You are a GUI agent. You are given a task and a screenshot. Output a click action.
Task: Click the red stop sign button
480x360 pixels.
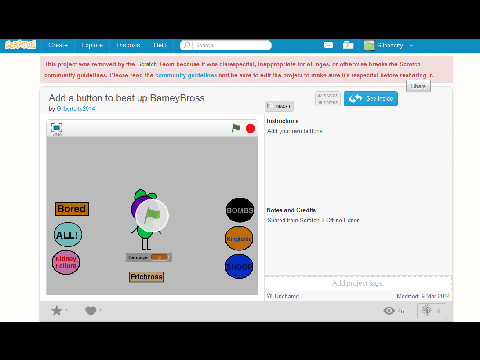pyautogui.click(x=250, y=128)
